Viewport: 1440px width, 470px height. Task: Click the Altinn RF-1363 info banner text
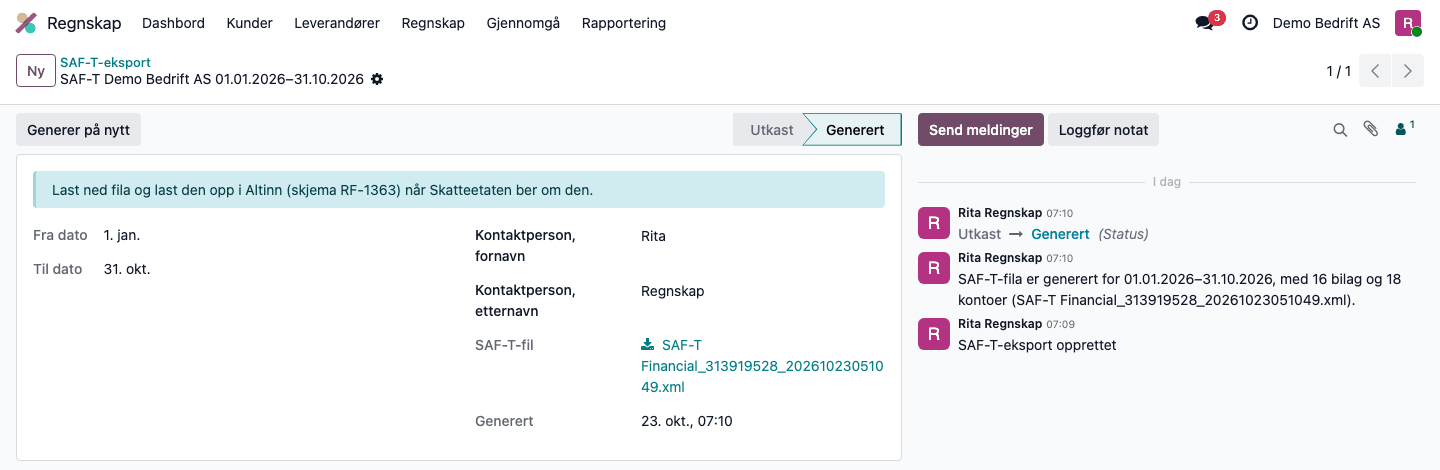(x=322, y=189)
